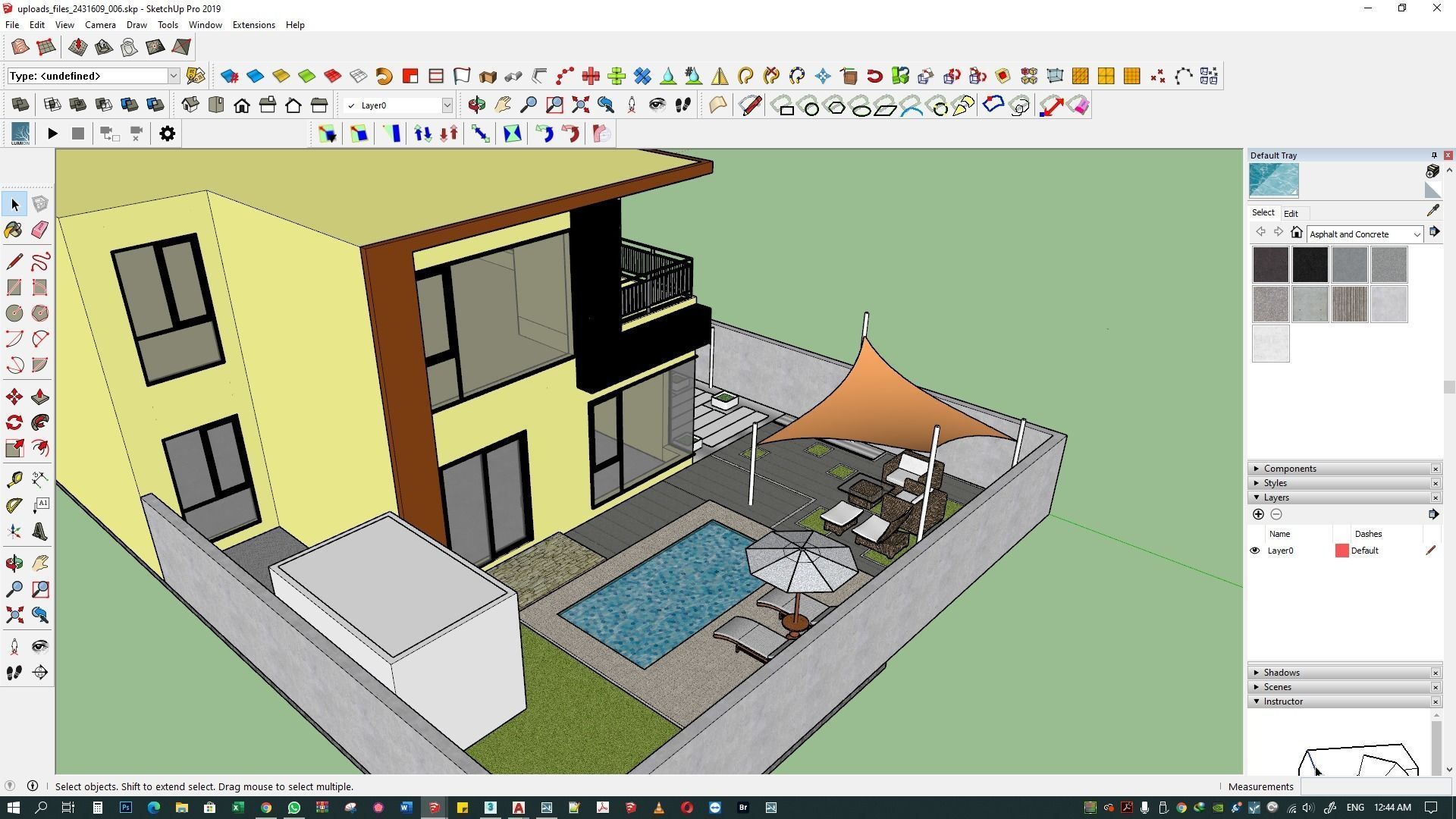Select the Paint Bucket tool
Image resolution: width=1456 pixels, height=819 pixels.
(14, 230)
